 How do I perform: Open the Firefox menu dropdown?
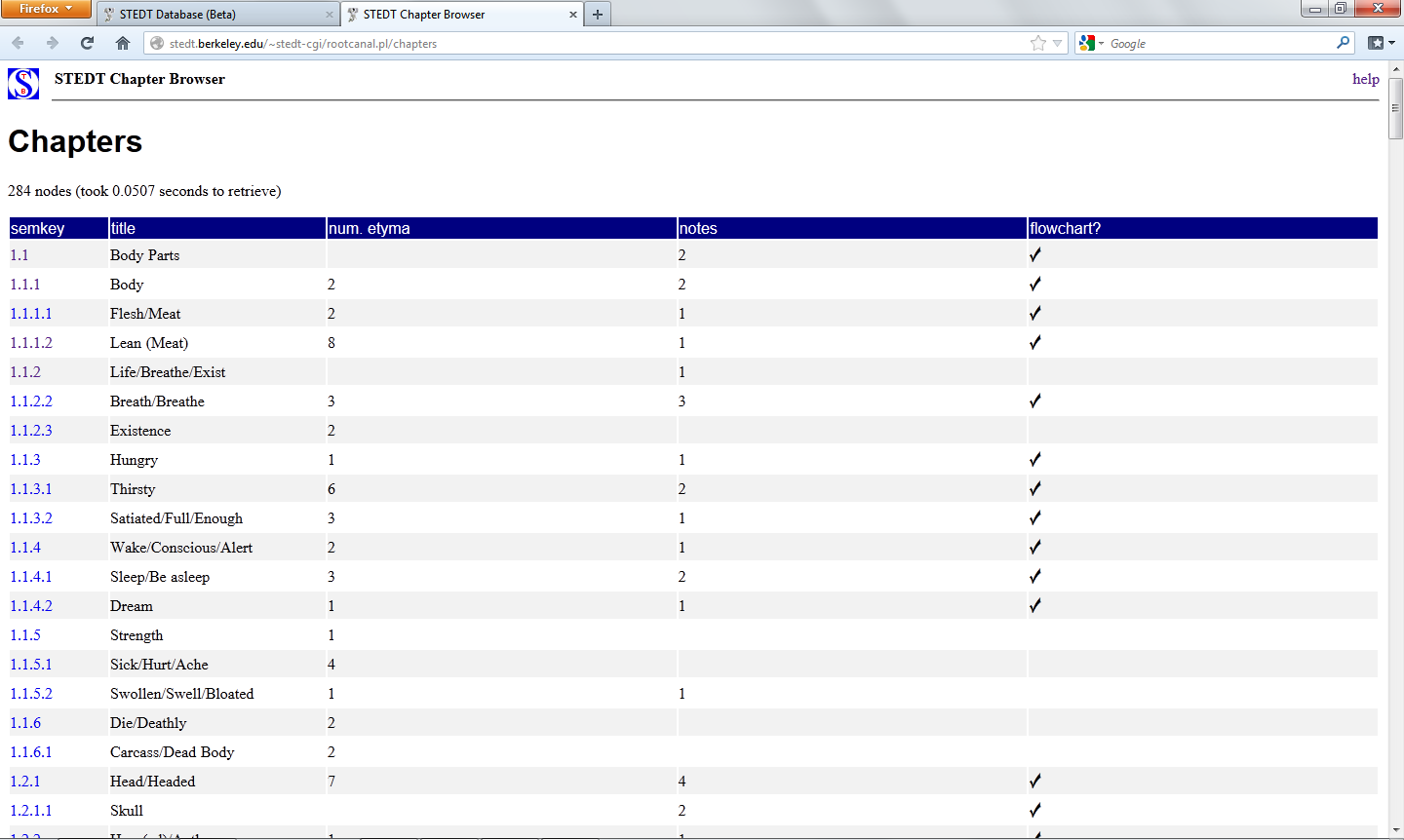pos(46,9)
